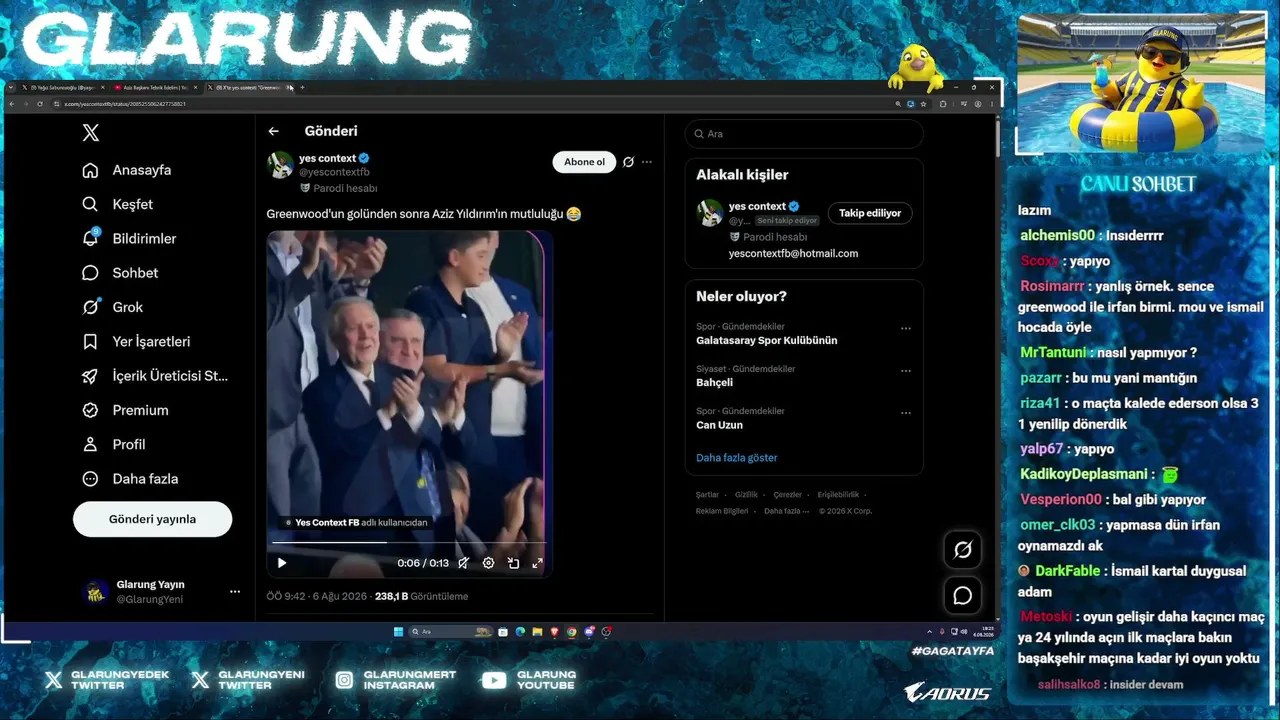Click the X logo in the sidebar

91,132
